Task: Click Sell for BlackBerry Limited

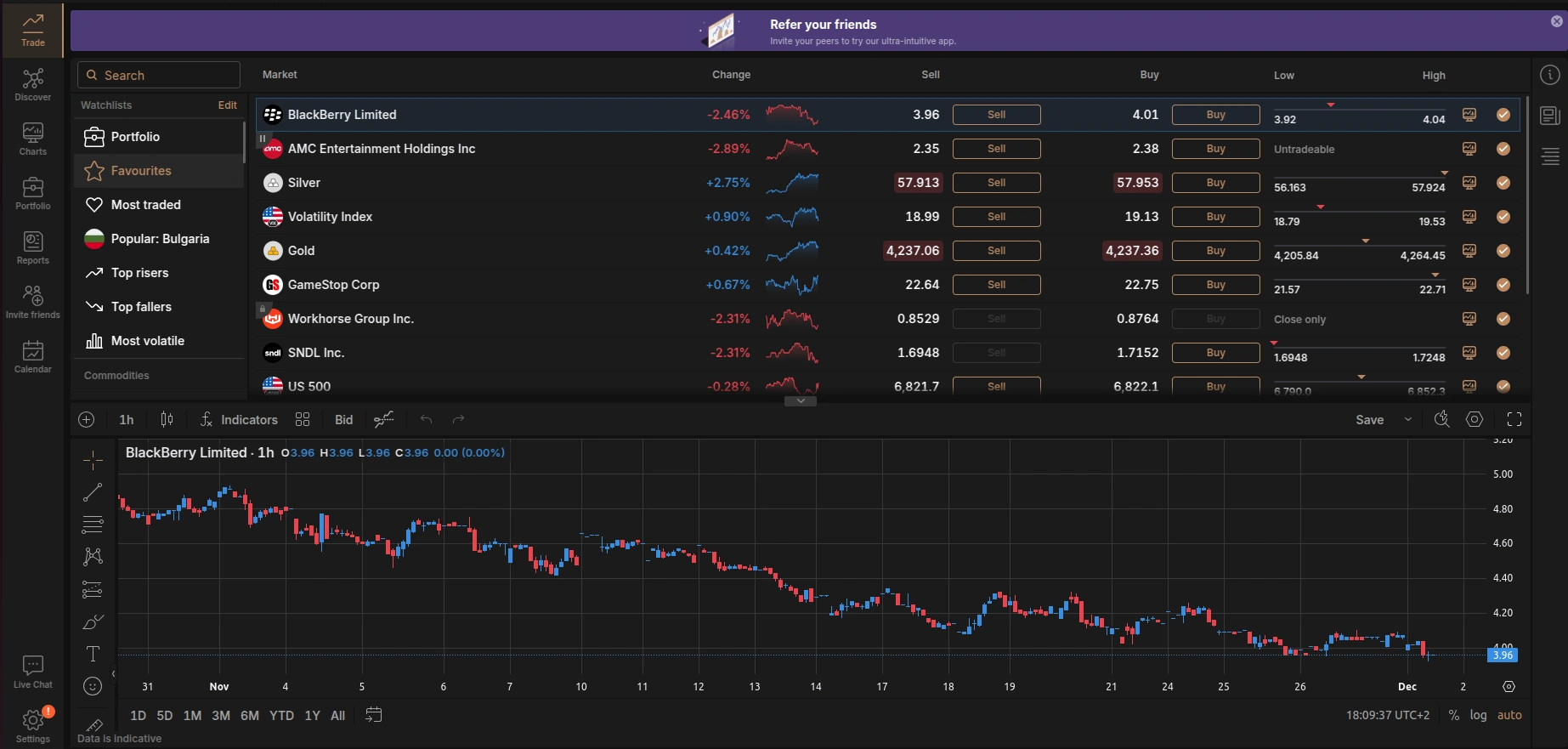Action: [x=996, y=115]
